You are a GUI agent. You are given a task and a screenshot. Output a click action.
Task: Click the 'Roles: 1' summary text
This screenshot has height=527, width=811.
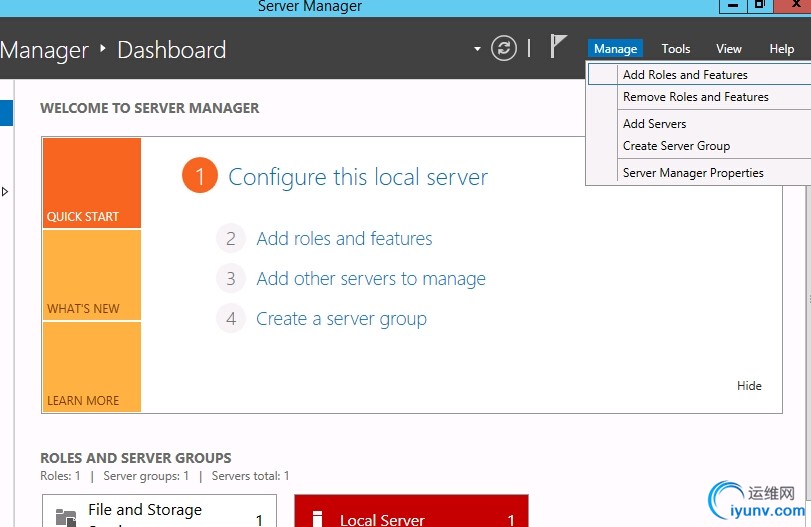[61, 476]
